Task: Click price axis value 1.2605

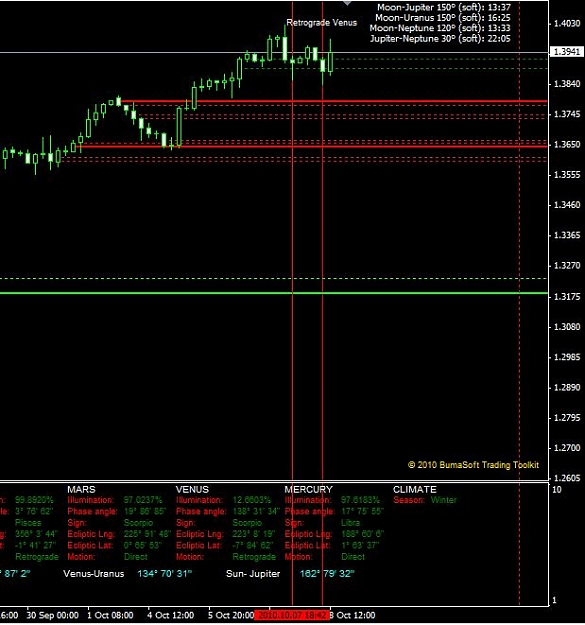Action: click(567, 478)
